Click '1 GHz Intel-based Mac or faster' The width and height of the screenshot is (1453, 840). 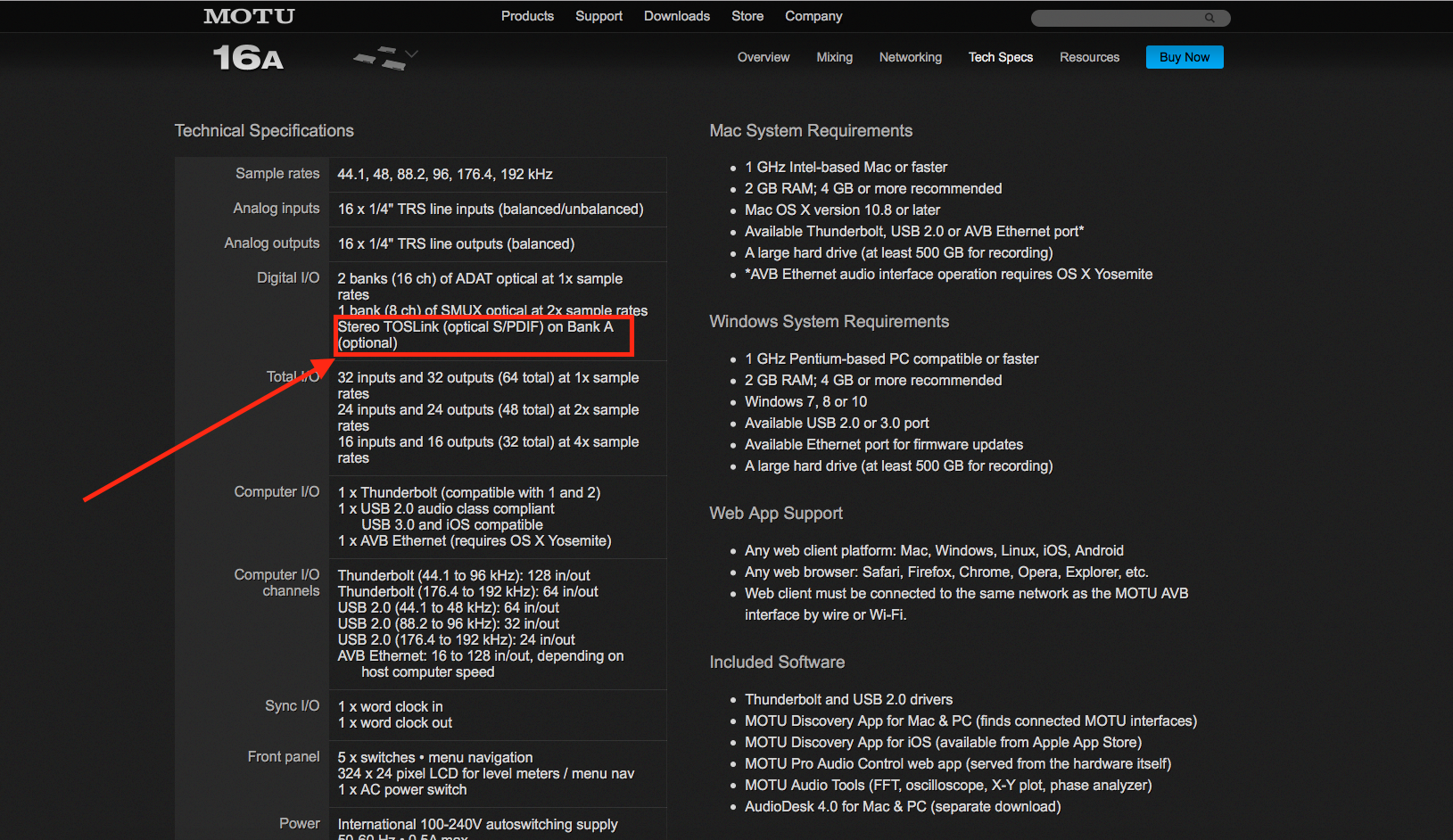(846, 168)
